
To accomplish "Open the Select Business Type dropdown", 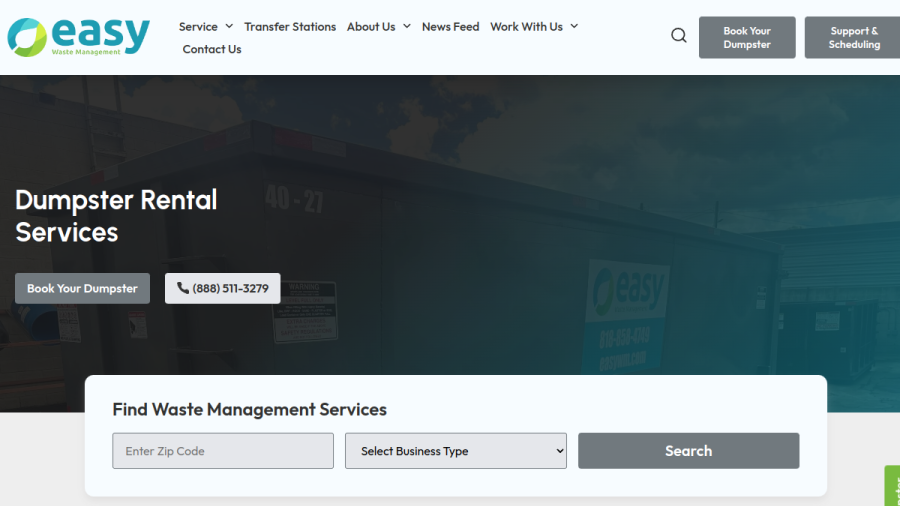I will (456, 451).
